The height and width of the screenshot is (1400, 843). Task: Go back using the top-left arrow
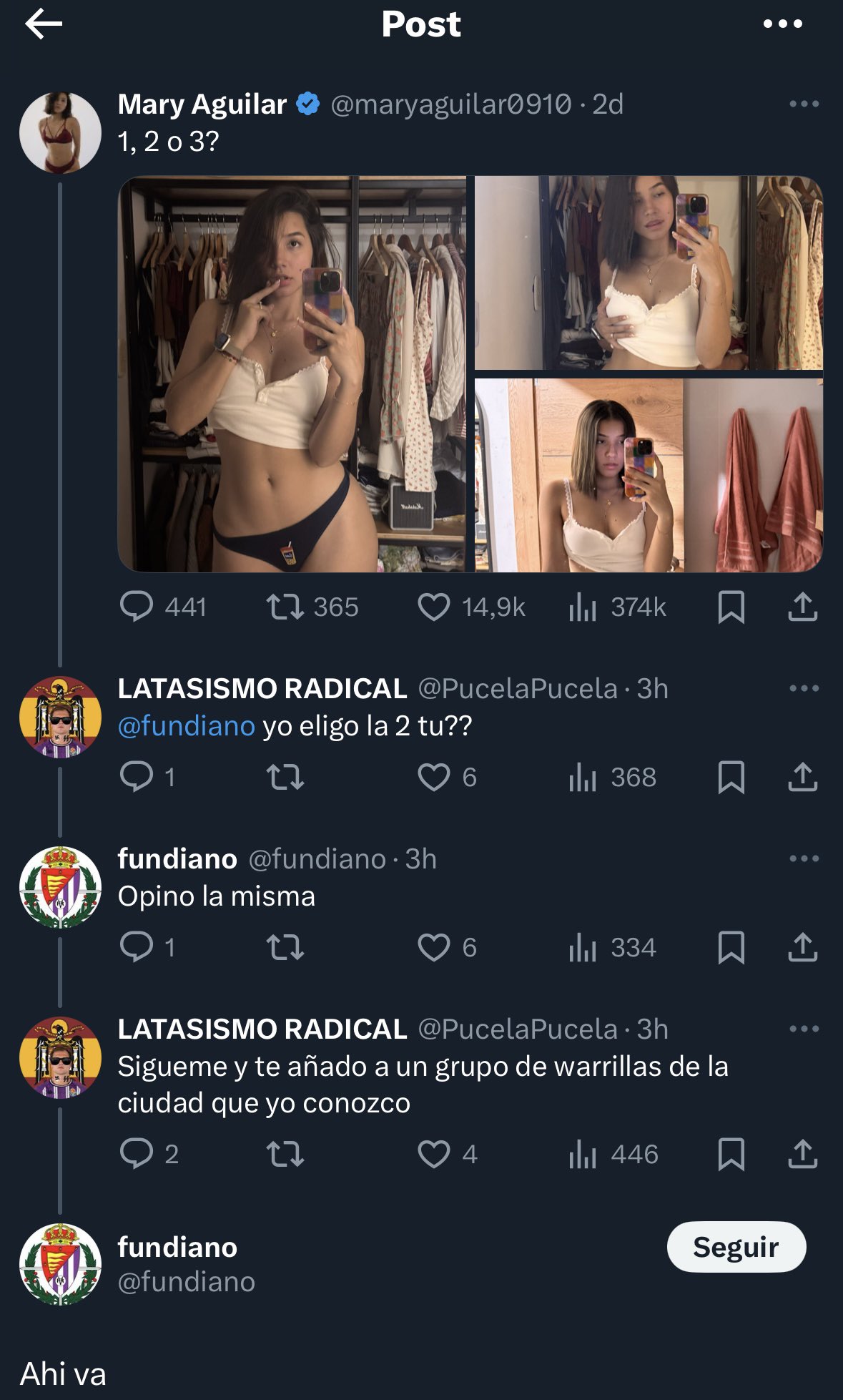point(44,25)
